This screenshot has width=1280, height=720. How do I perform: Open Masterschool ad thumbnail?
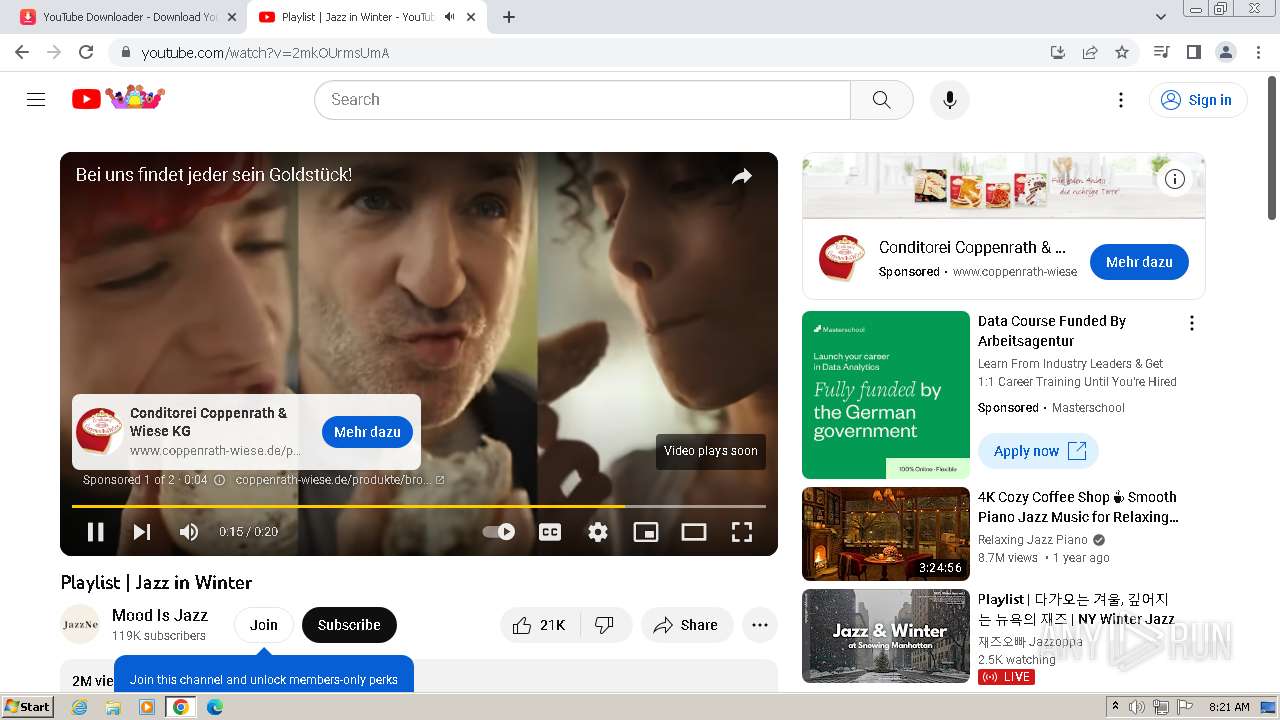pyautogui.click(x=886, y=395)
